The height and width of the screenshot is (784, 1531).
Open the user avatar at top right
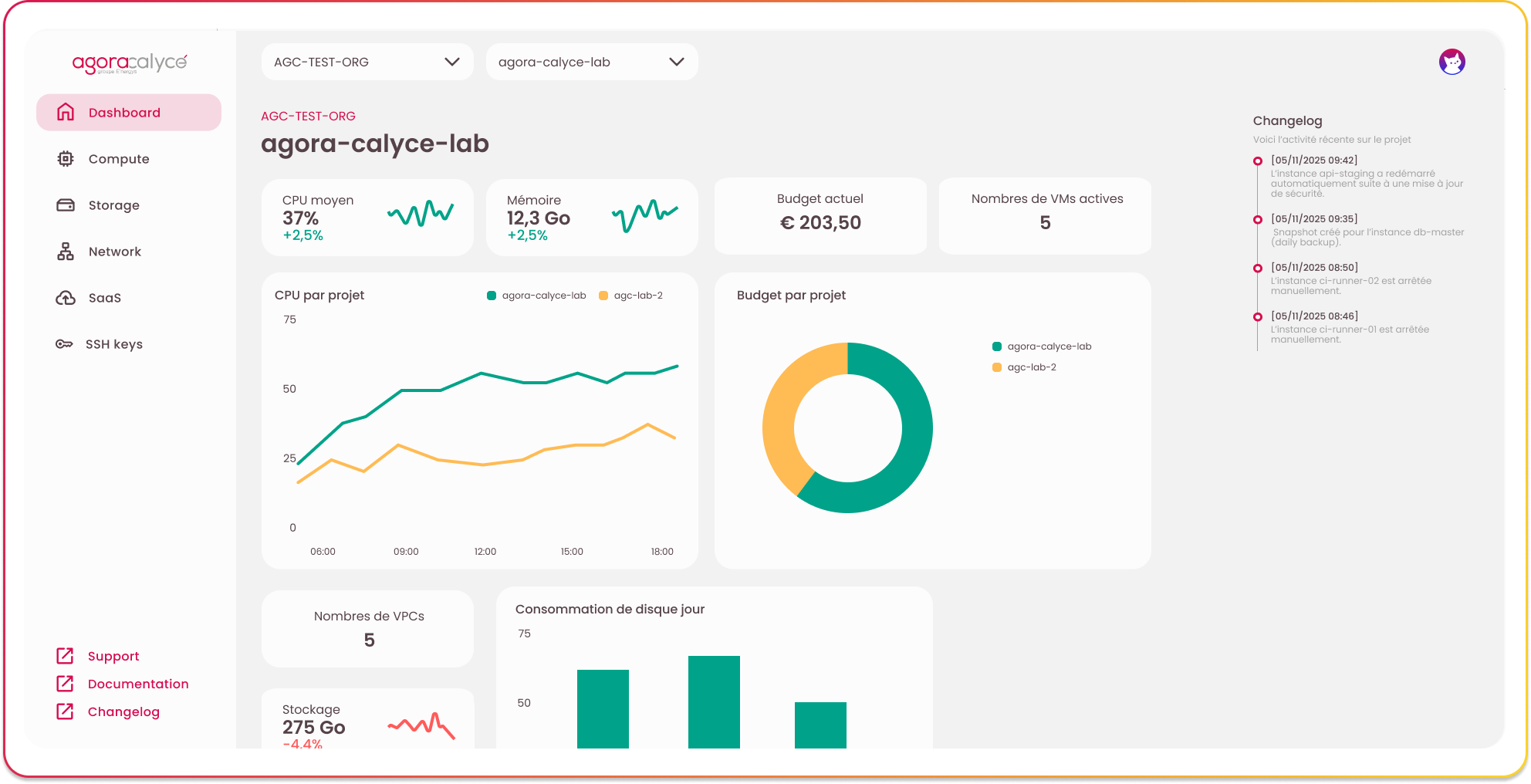1452,62
